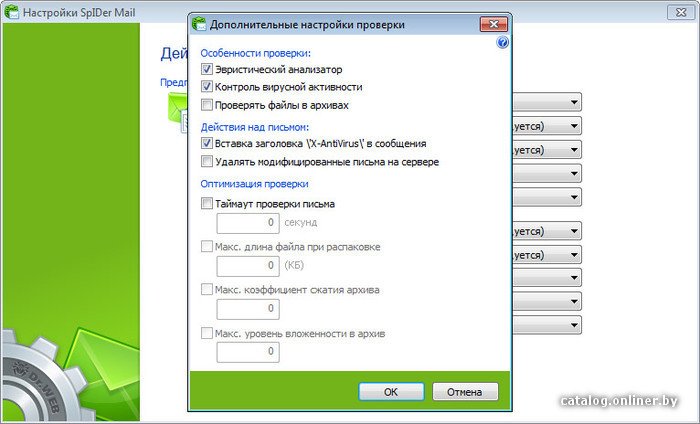Enable Удалять модифицированные письма на сервере
Viewport: 700px width, 424px height.
coord(207,161)
